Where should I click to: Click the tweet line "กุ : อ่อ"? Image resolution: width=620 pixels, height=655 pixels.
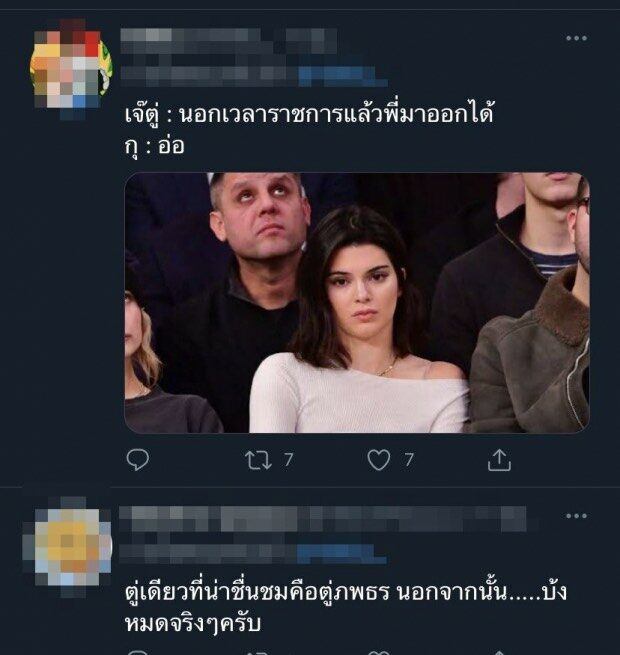[x=155, y=146]
